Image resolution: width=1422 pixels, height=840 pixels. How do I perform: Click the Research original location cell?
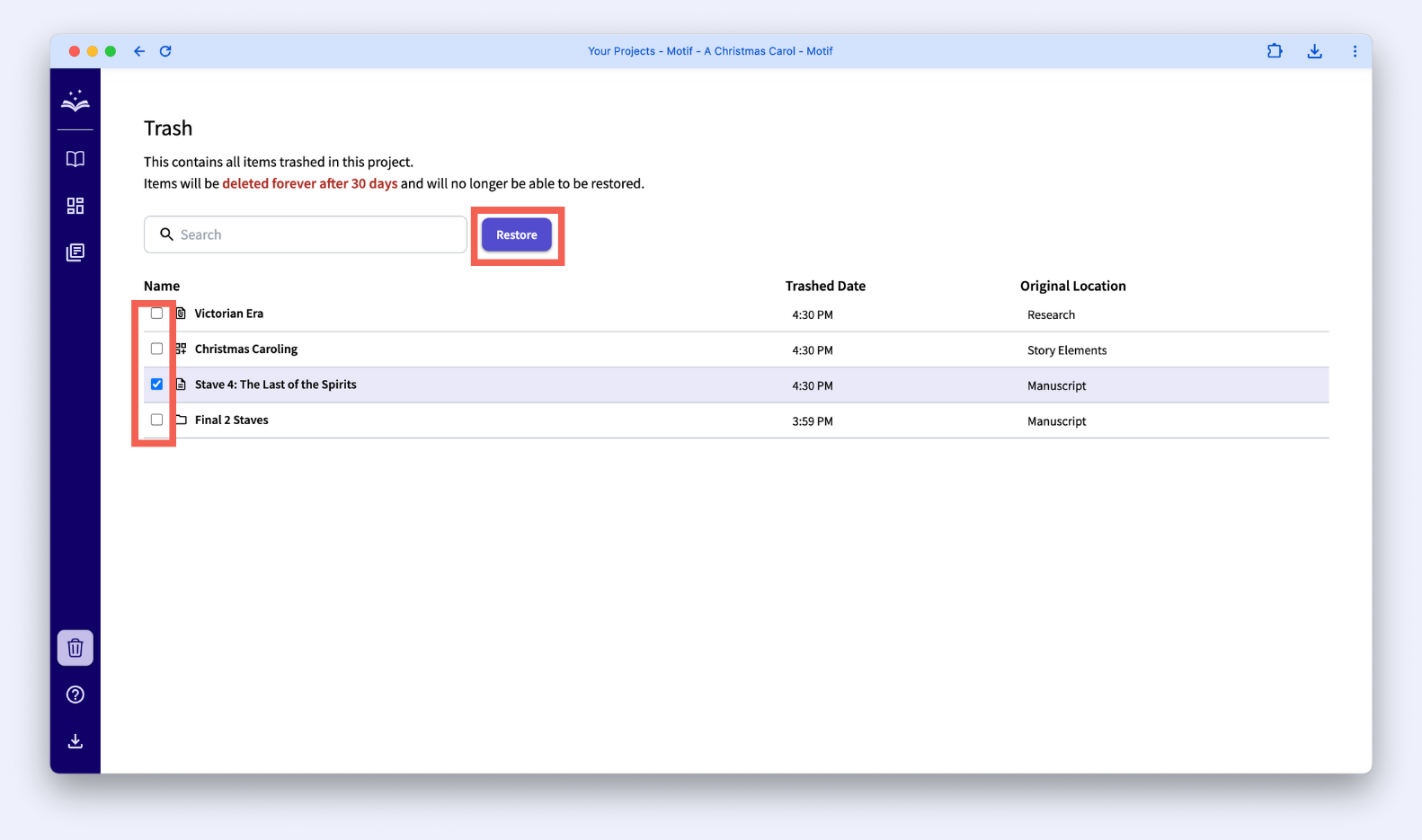(1051, 315)
